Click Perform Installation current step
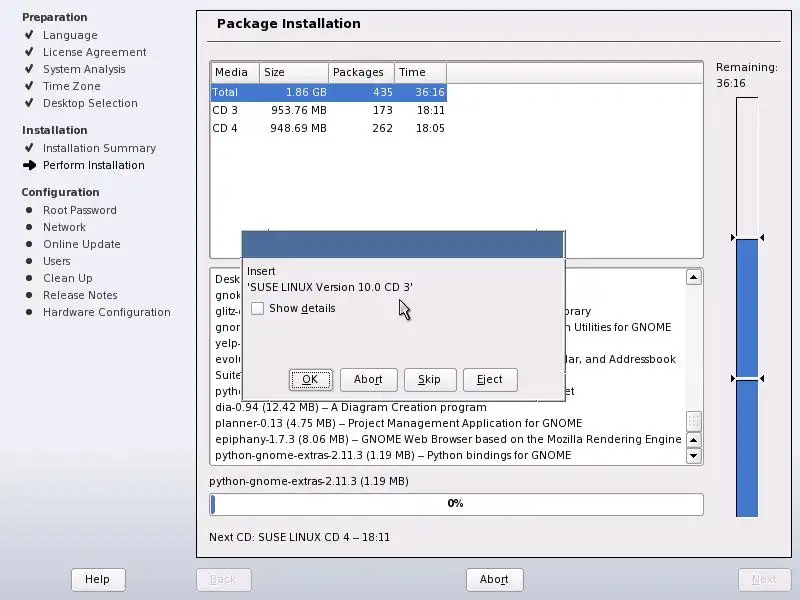This screenshot has width=800, height=600. coord(94,165)
